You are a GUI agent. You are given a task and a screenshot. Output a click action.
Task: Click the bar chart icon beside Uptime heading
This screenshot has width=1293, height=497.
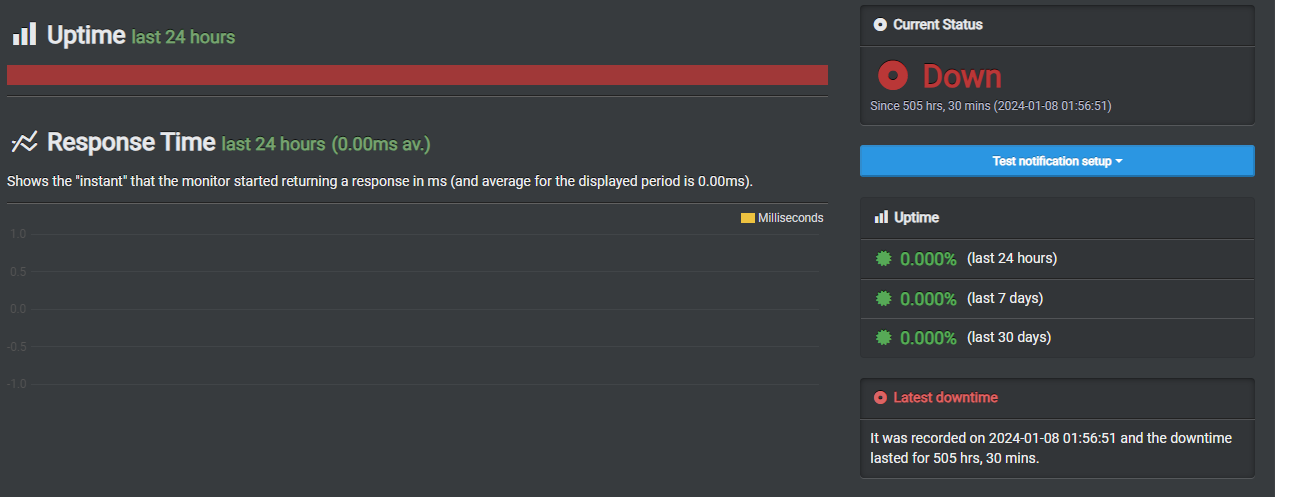[24, 35]
